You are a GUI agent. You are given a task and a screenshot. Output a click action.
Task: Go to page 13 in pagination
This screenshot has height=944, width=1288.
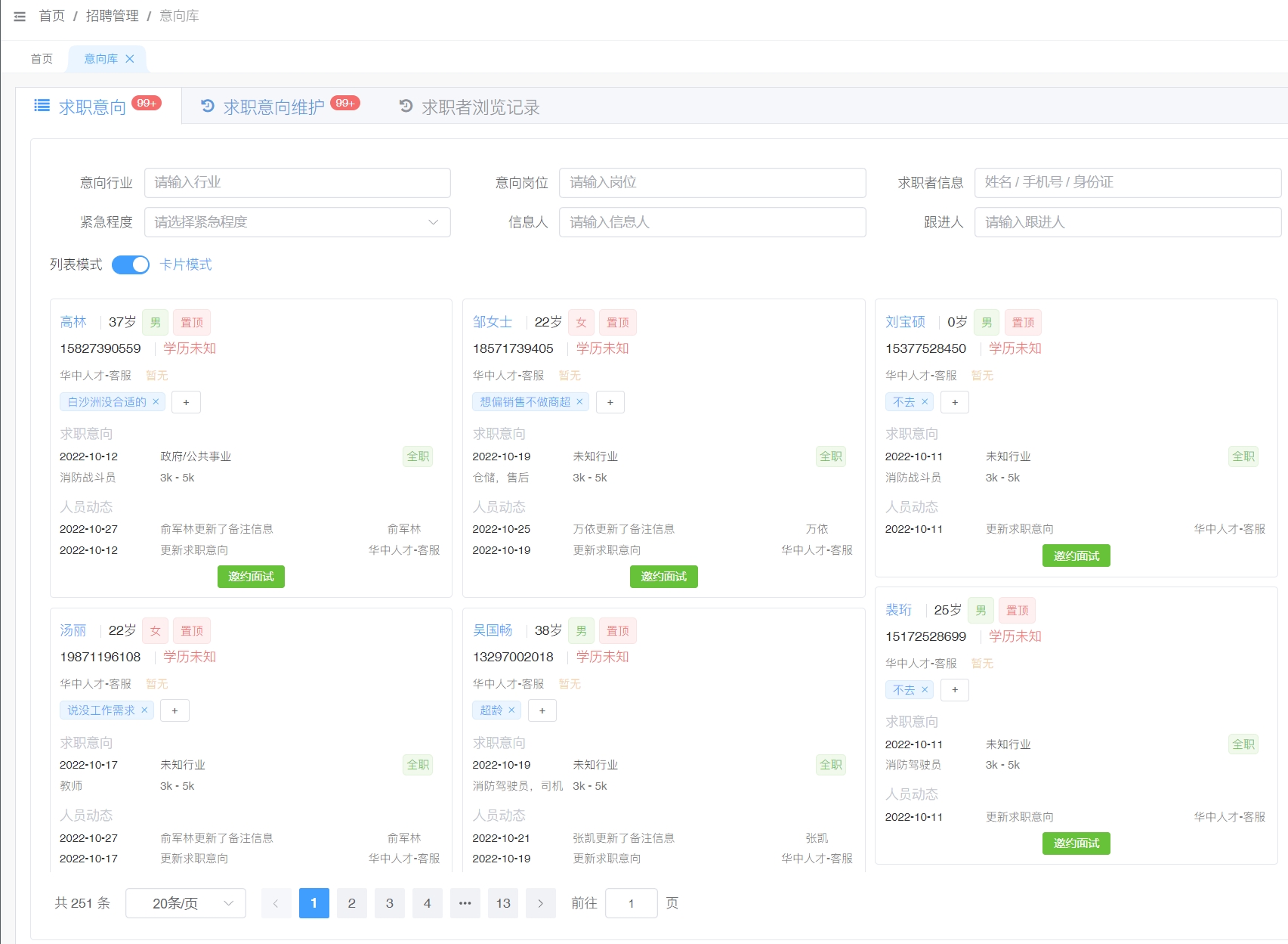click(503, 903)
